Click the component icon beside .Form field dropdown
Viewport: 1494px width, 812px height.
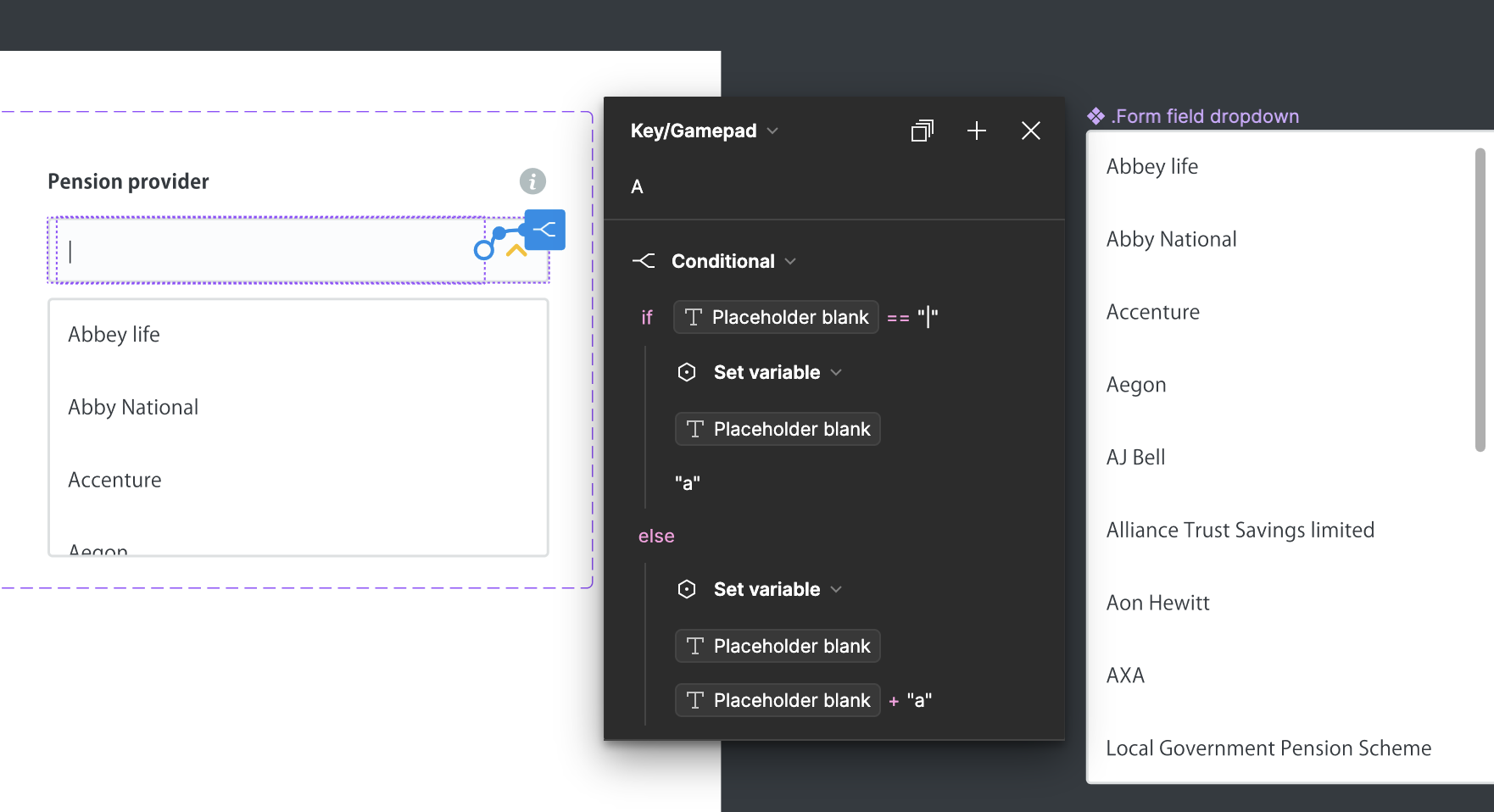1096,116
